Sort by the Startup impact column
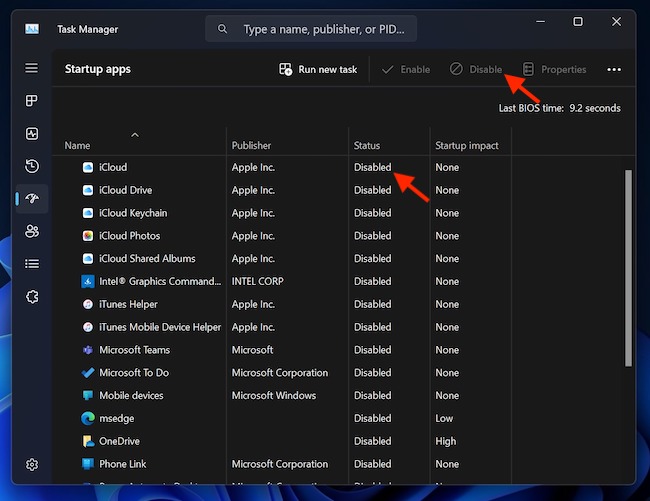650x501 pixels. point(466,145)
